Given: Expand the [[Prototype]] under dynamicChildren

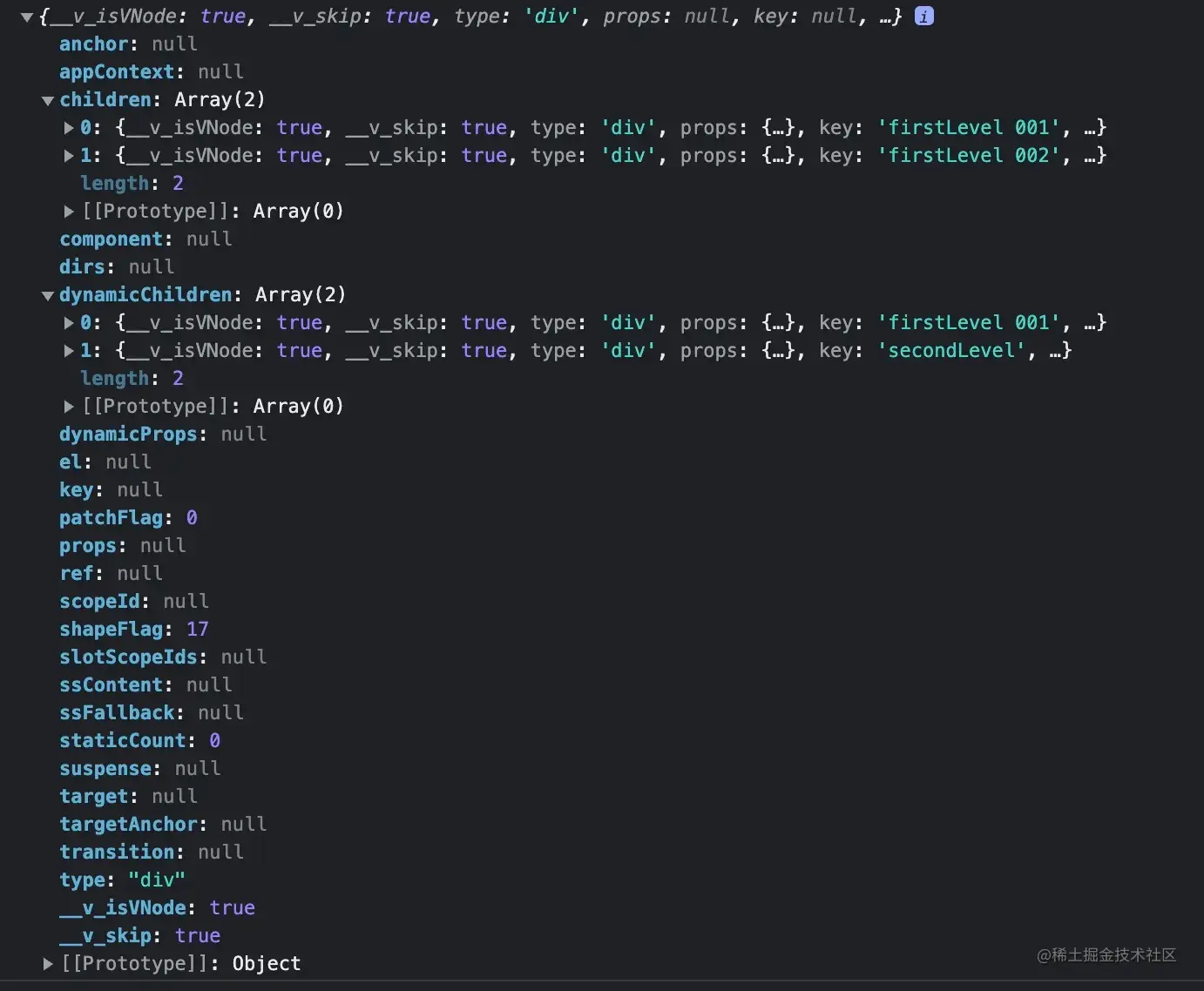Looking at the screenshot, I should 69,406.
